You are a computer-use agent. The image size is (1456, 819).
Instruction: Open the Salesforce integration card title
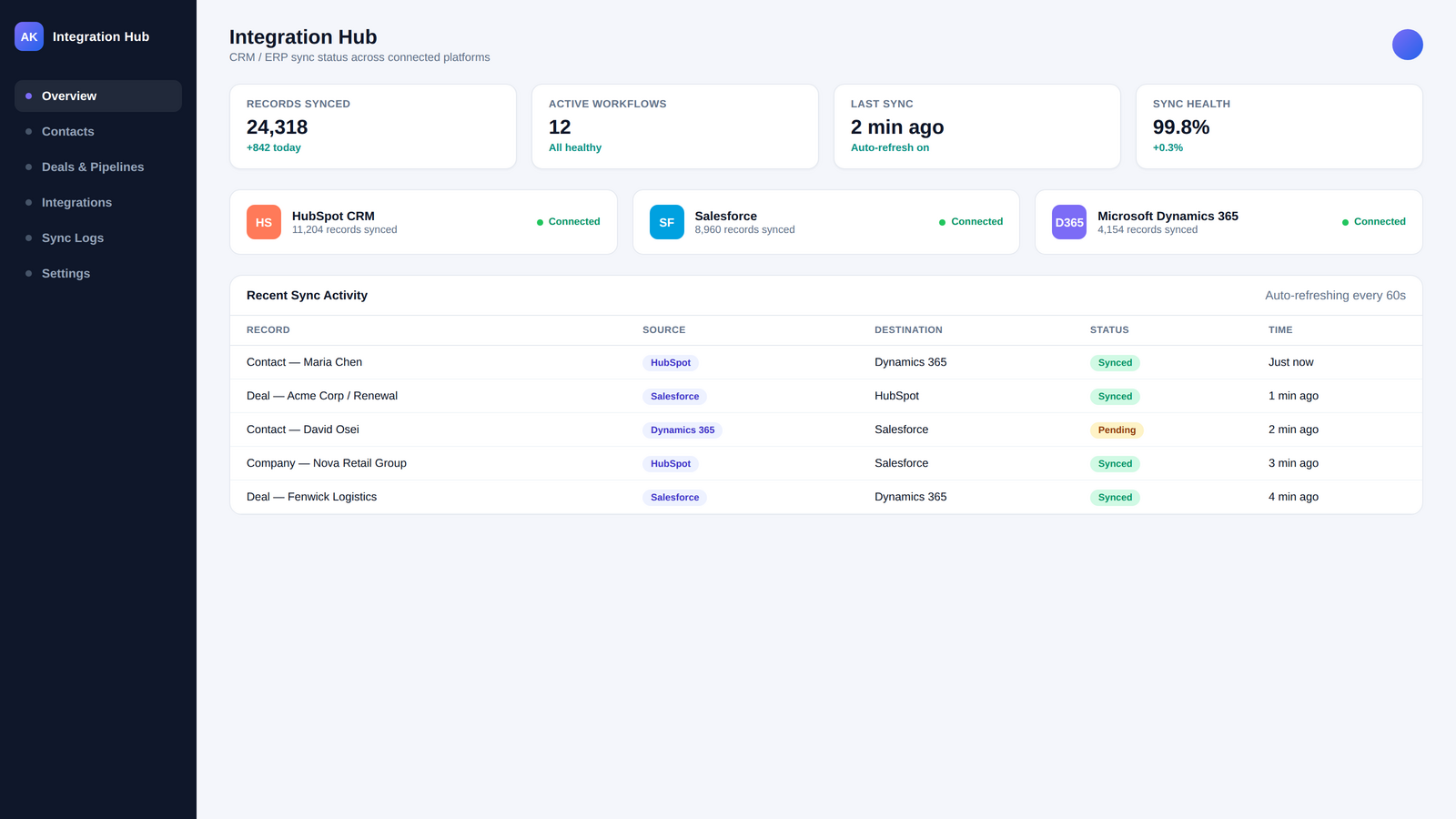725,216
